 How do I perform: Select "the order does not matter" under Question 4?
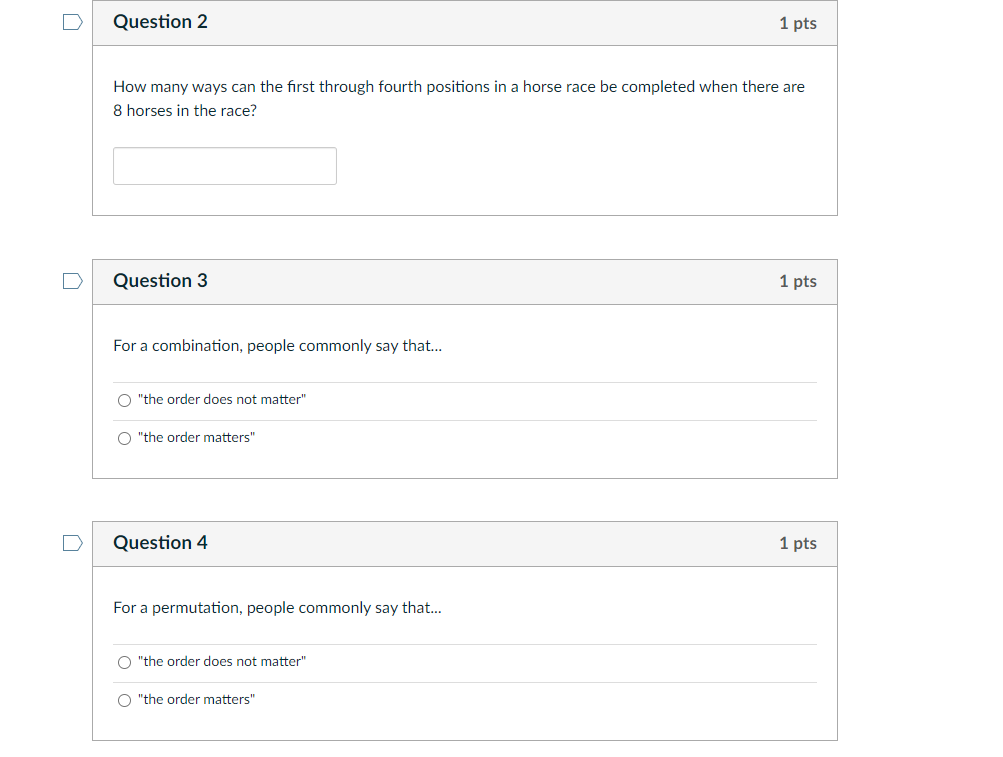tap(124, 662)
